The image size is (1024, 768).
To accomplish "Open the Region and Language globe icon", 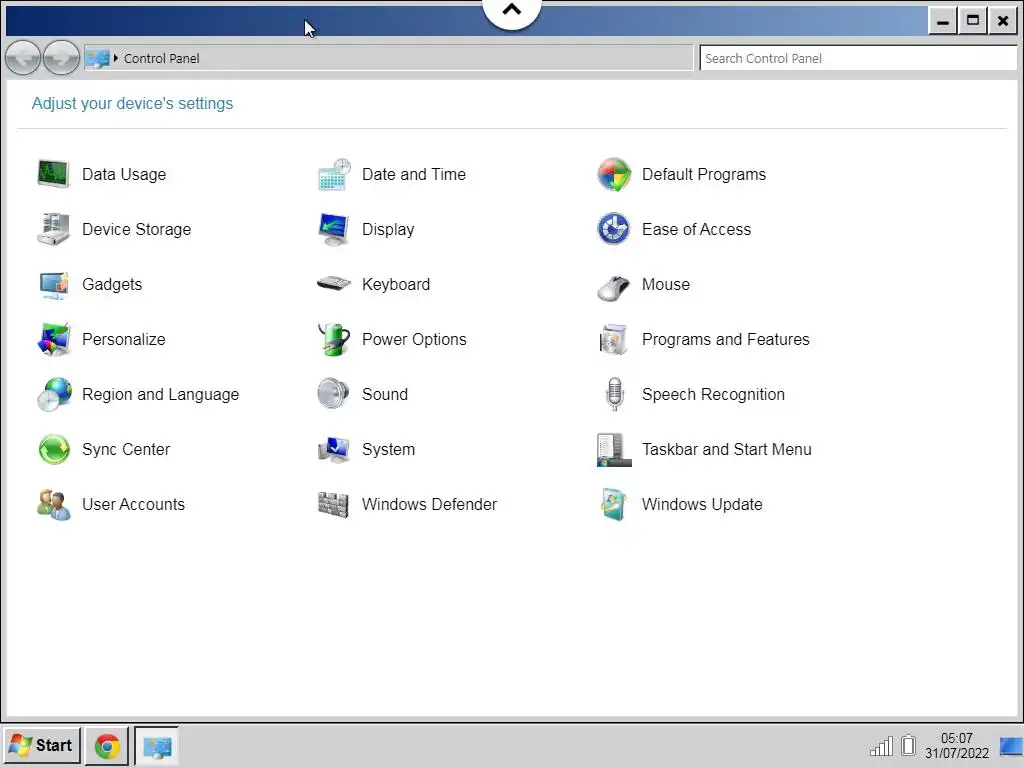I will pos(54,394).
